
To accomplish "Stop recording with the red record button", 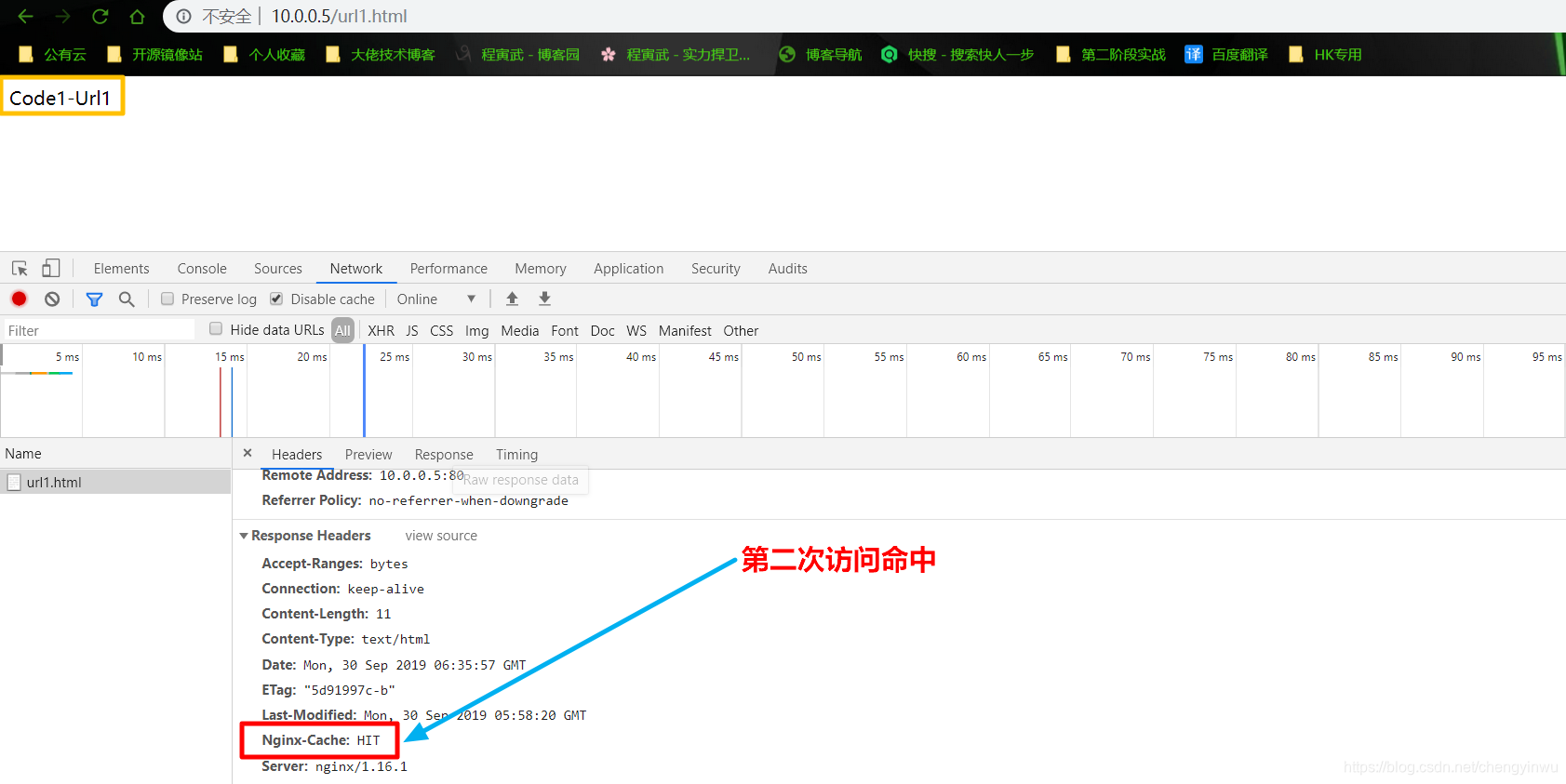I will point(19,299).
